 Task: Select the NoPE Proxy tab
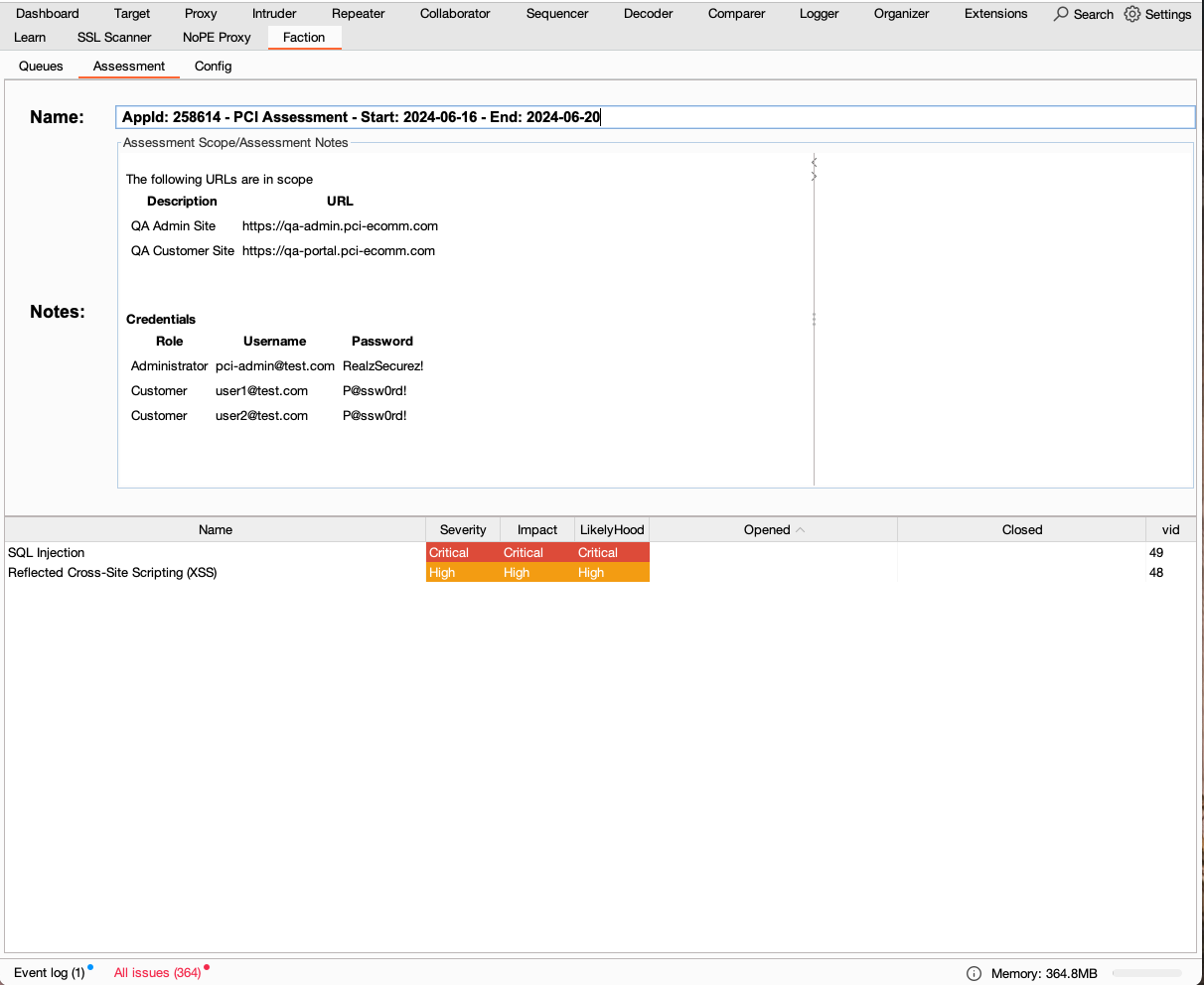coord(217,37)
